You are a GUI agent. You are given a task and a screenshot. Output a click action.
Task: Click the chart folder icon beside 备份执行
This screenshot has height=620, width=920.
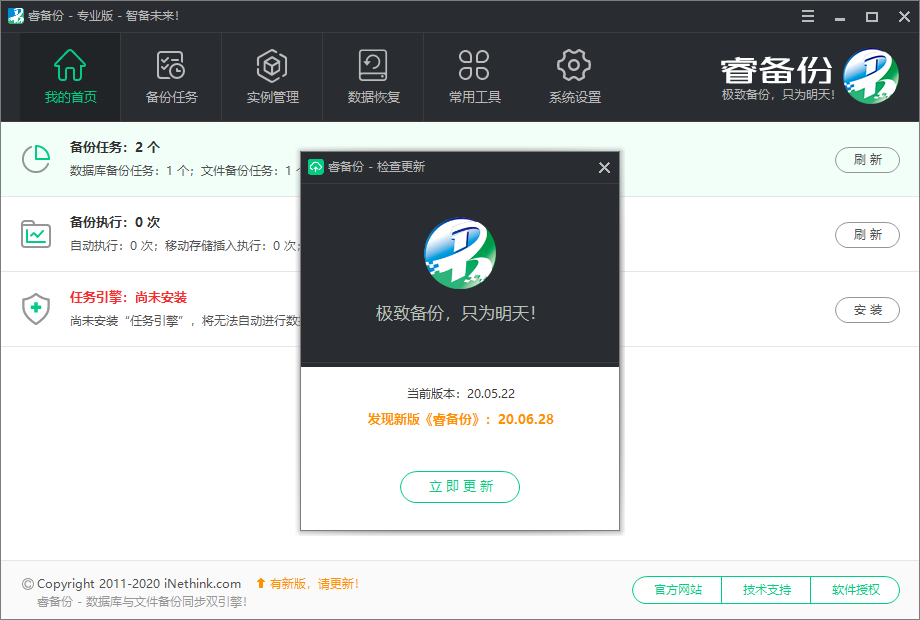click(x=36, y=234)
